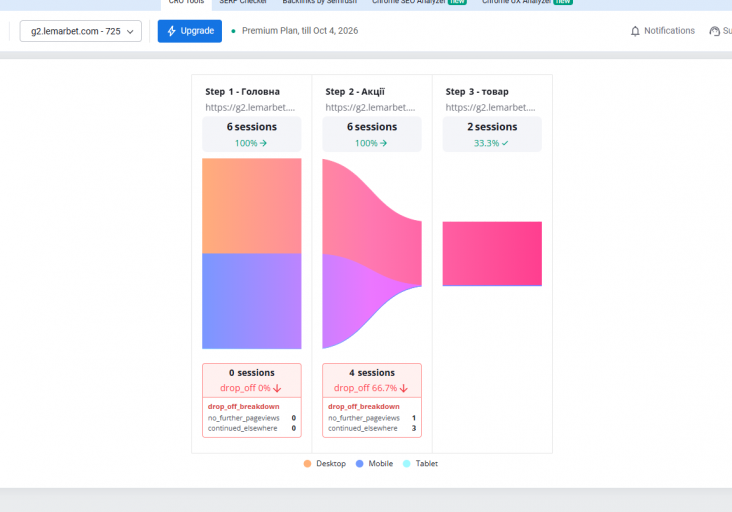This screenshot has height=512, width=732.
Task: Click the Step 3 - товар heading
Action: [x=477, y=91]
